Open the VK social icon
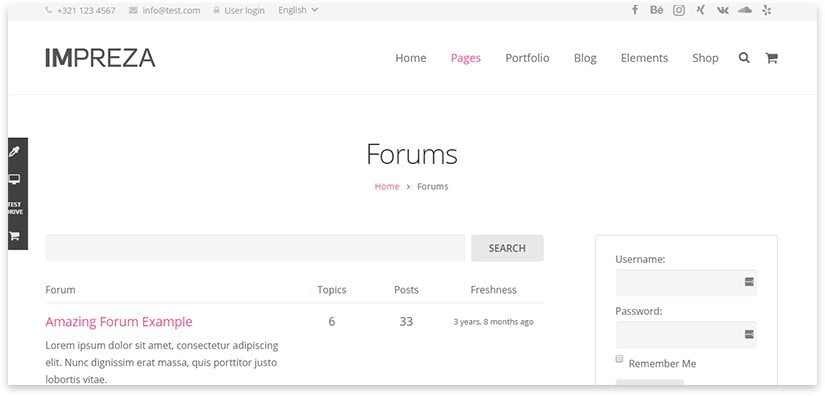The height and width of the screenshot is (396, 825). coord(723,10)
